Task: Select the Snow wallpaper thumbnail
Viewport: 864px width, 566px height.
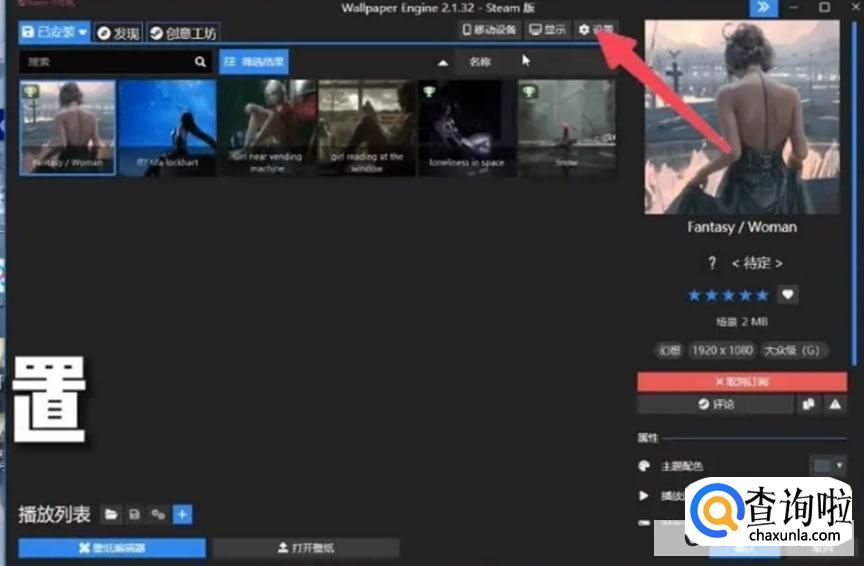Action: [566, 127]
